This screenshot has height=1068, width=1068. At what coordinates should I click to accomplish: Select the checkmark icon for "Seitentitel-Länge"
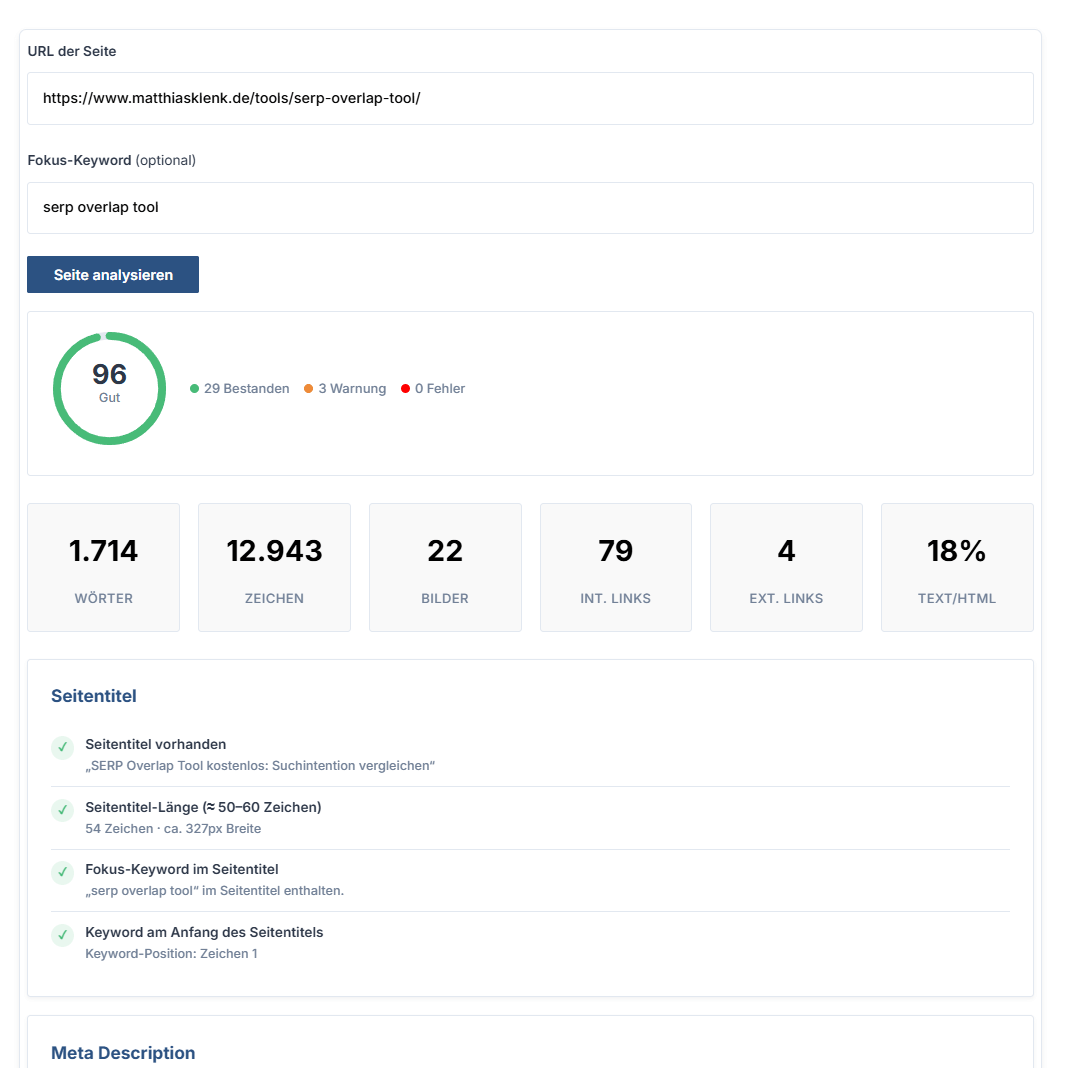62,810
